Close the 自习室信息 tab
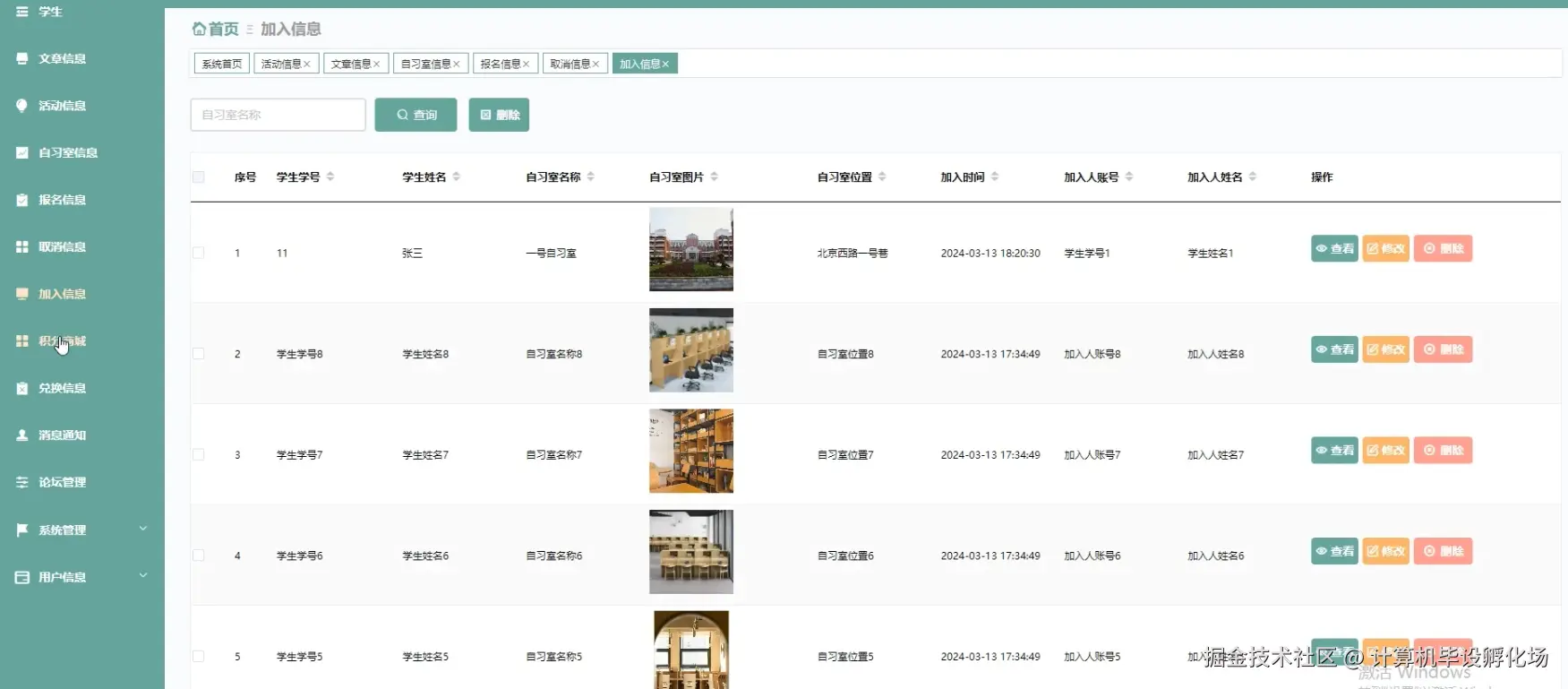Image resolution: width=1568 pixels, height=689 pixels. tap(457, 64)
